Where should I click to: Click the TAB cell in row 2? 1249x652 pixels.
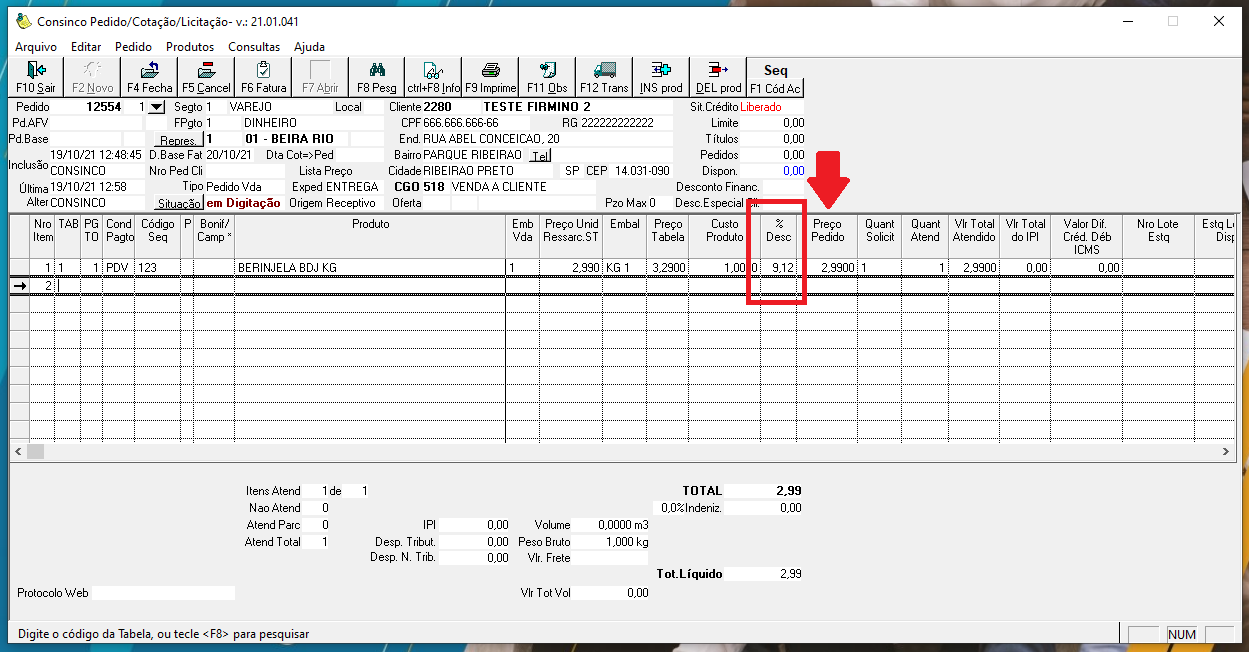67,286
